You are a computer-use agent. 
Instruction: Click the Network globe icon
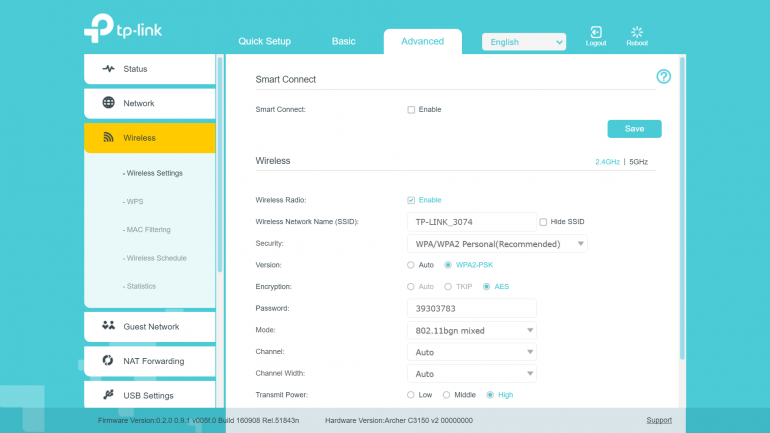coord(109,103)
